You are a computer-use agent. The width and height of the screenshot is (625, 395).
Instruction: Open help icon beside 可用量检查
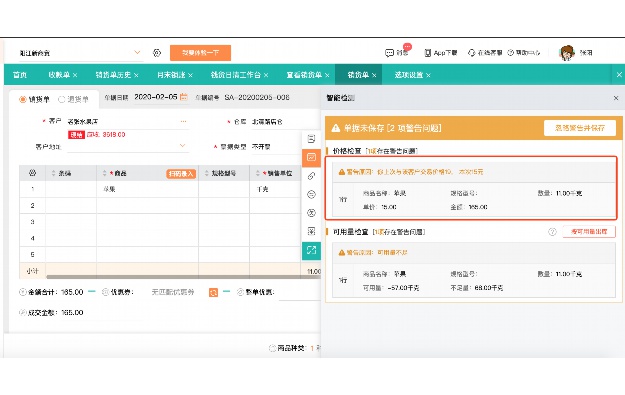tap(552, 232)
